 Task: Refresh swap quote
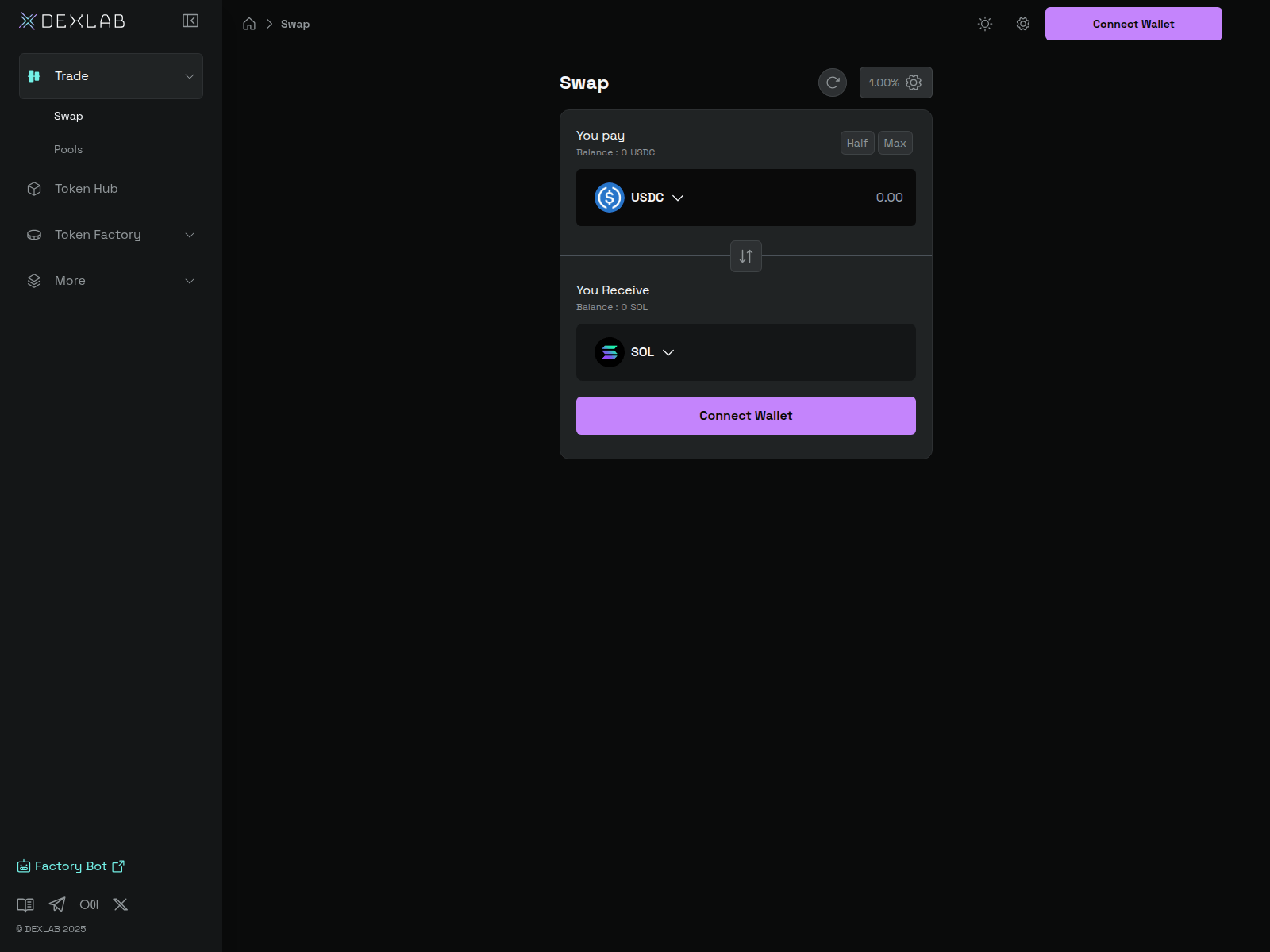point(833,83)
